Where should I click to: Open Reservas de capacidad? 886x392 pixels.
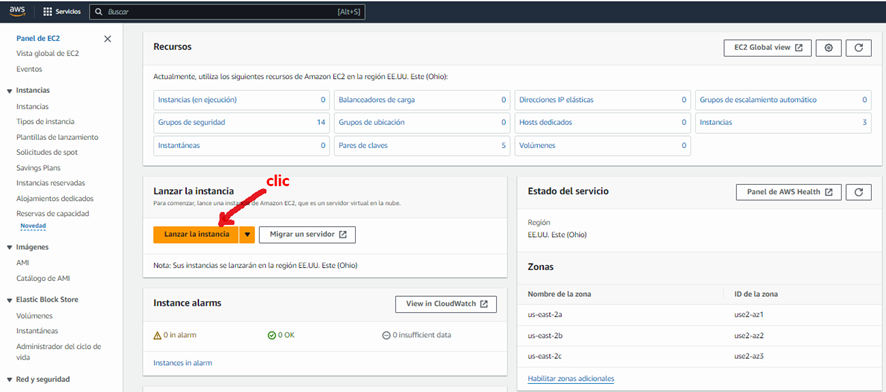tap(53, 214)
